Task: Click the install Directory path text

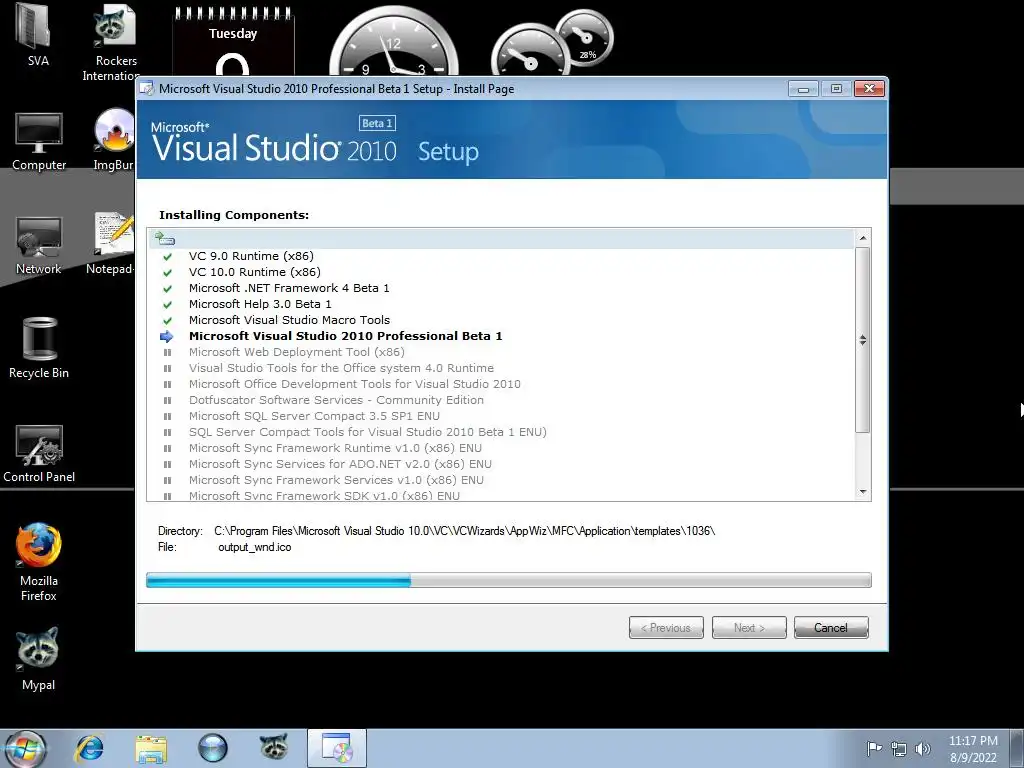Action: pos(464,531)
